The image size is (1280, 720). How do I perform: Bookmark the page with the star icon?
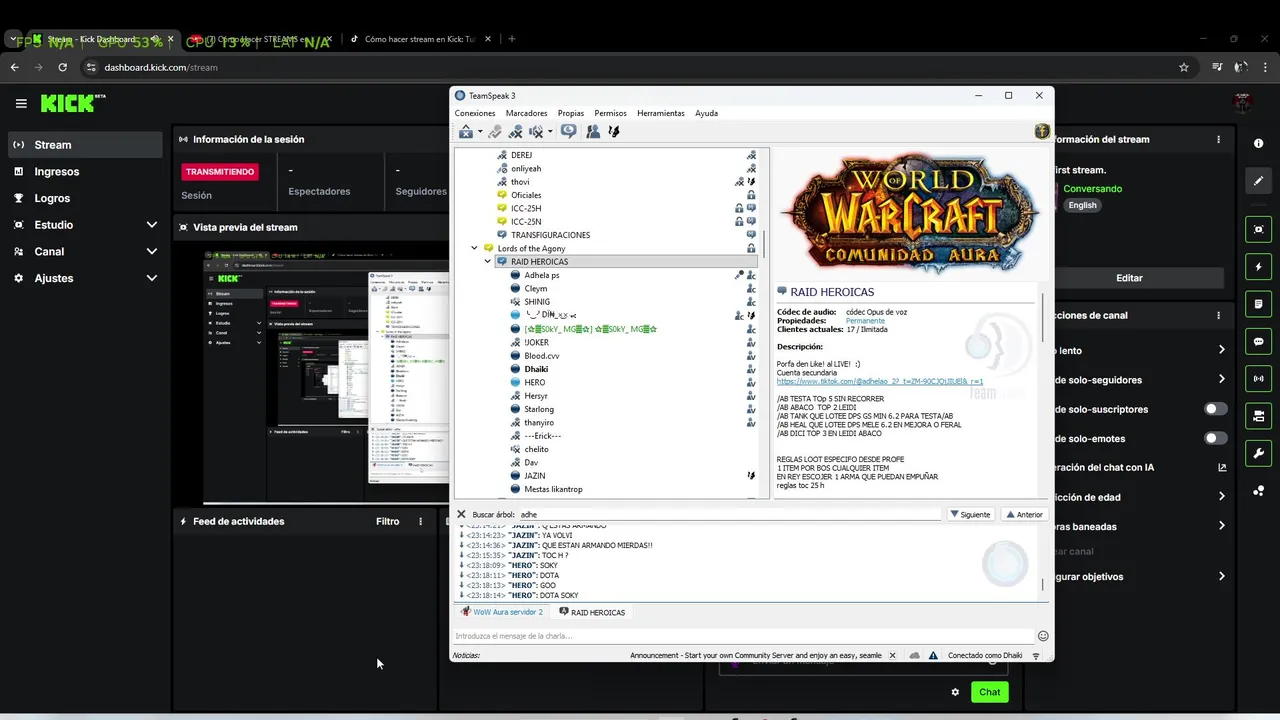pos(1184,67)
